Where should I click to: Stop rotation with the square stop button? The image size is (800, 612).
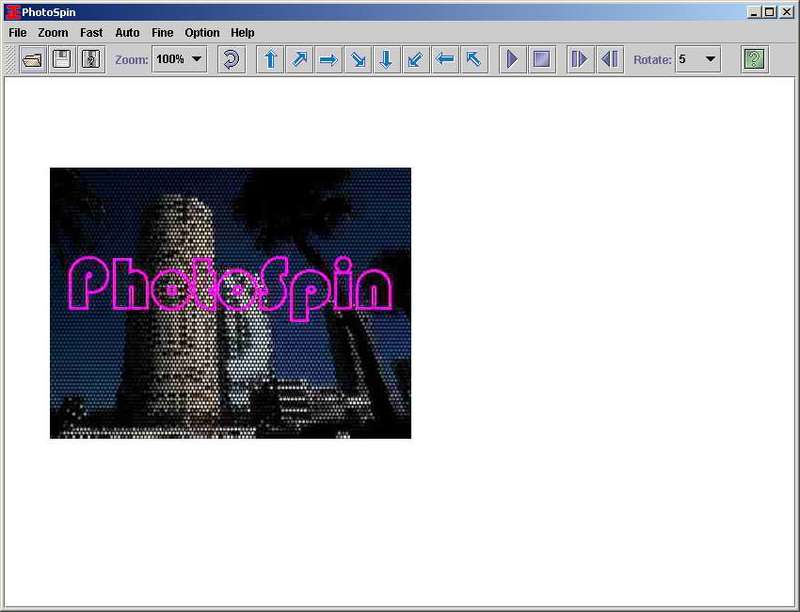[542, 60]
